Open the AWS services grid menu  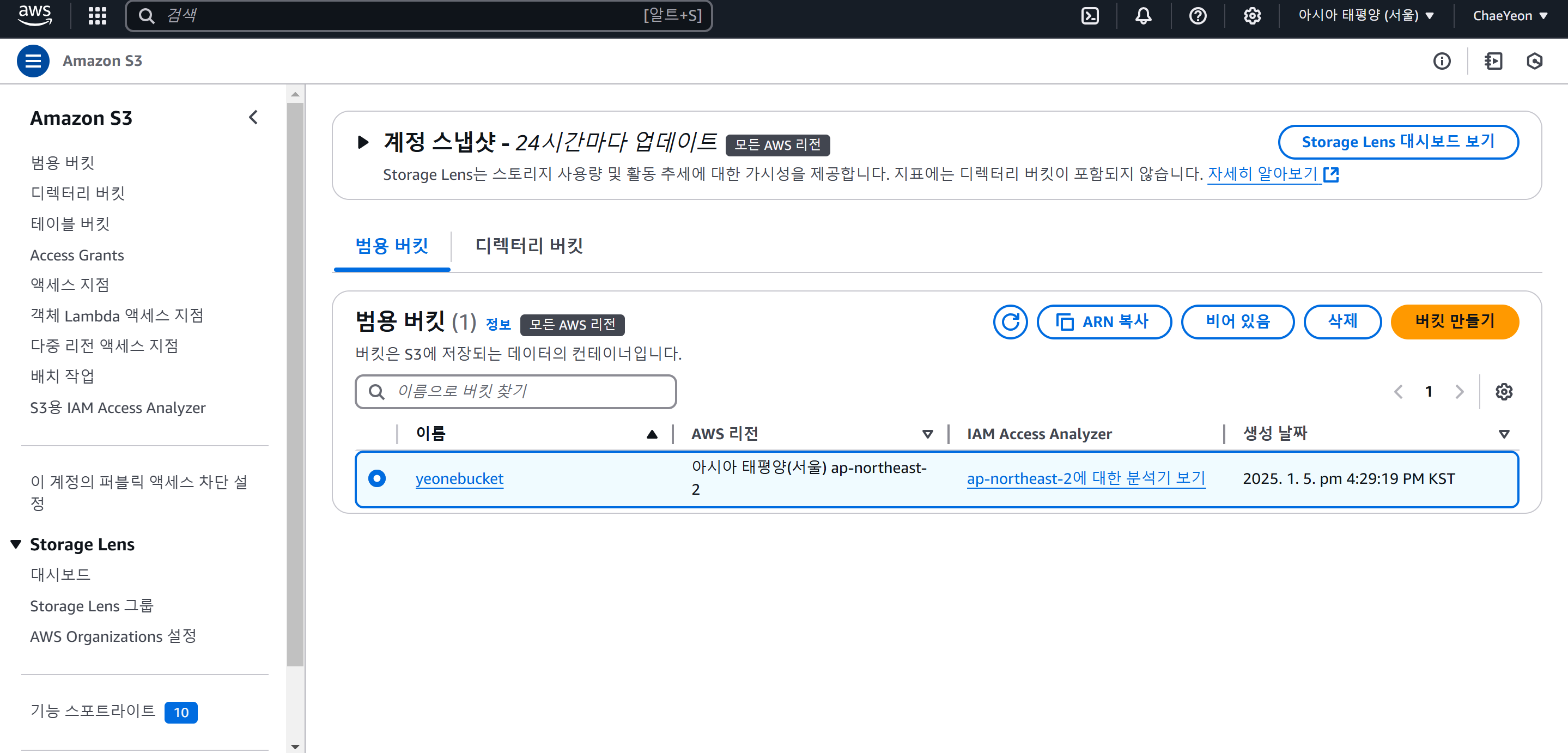(x=98, y=16)
